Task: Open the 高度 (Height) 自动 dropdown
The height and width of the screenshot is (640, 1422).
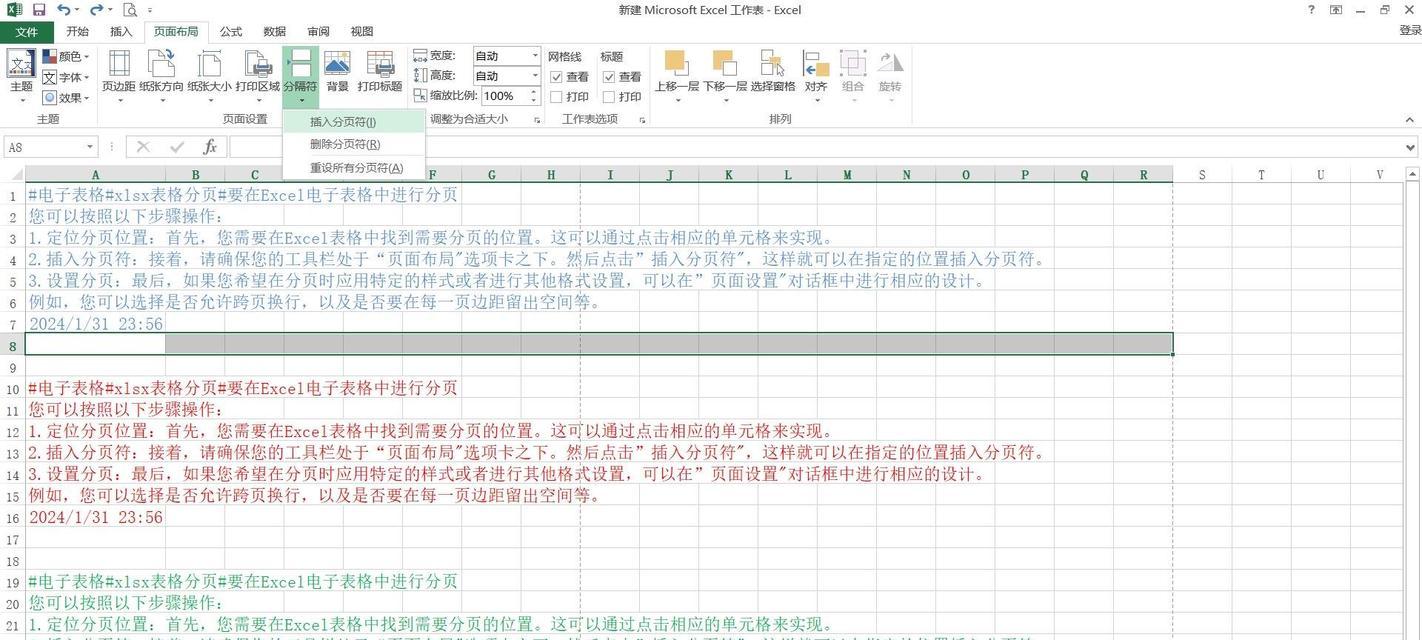Action: coord(535,76)
